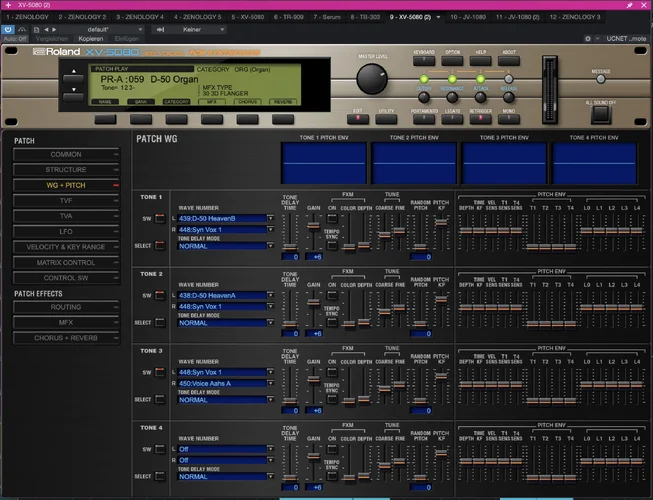Click the sidechain routing arrow icon
The height and width of the screenshot is (500, 653).
coord(160,30)
